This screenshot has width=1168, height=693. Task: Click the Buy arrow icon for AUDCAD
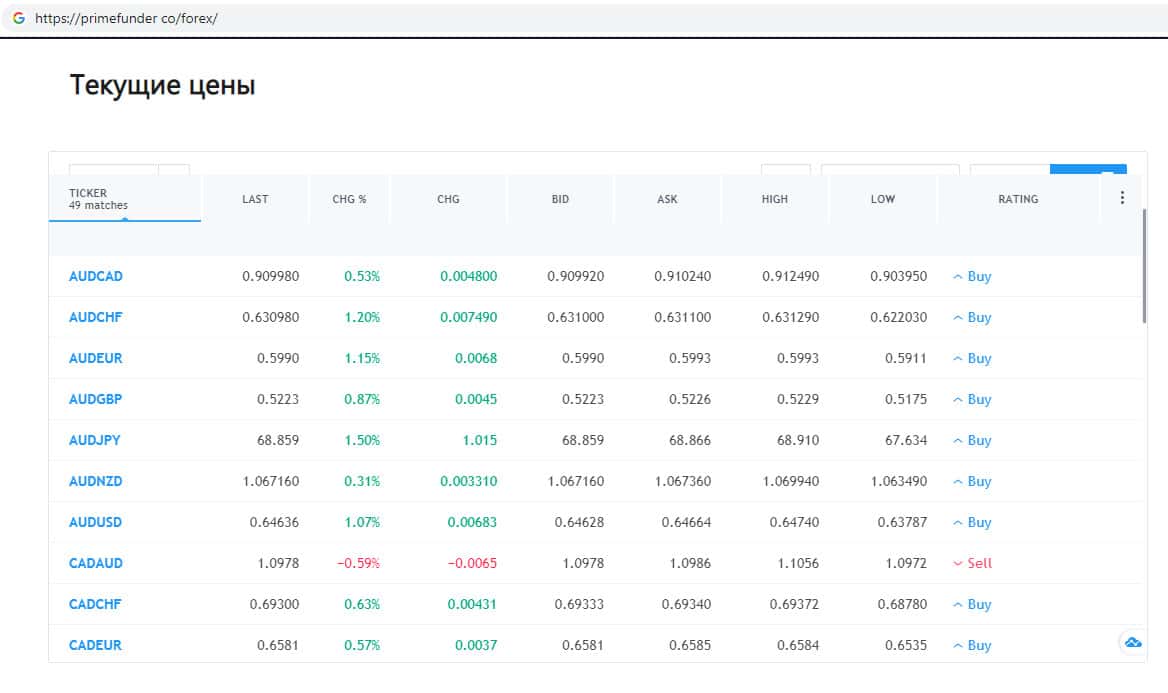[x=957, y=276]
